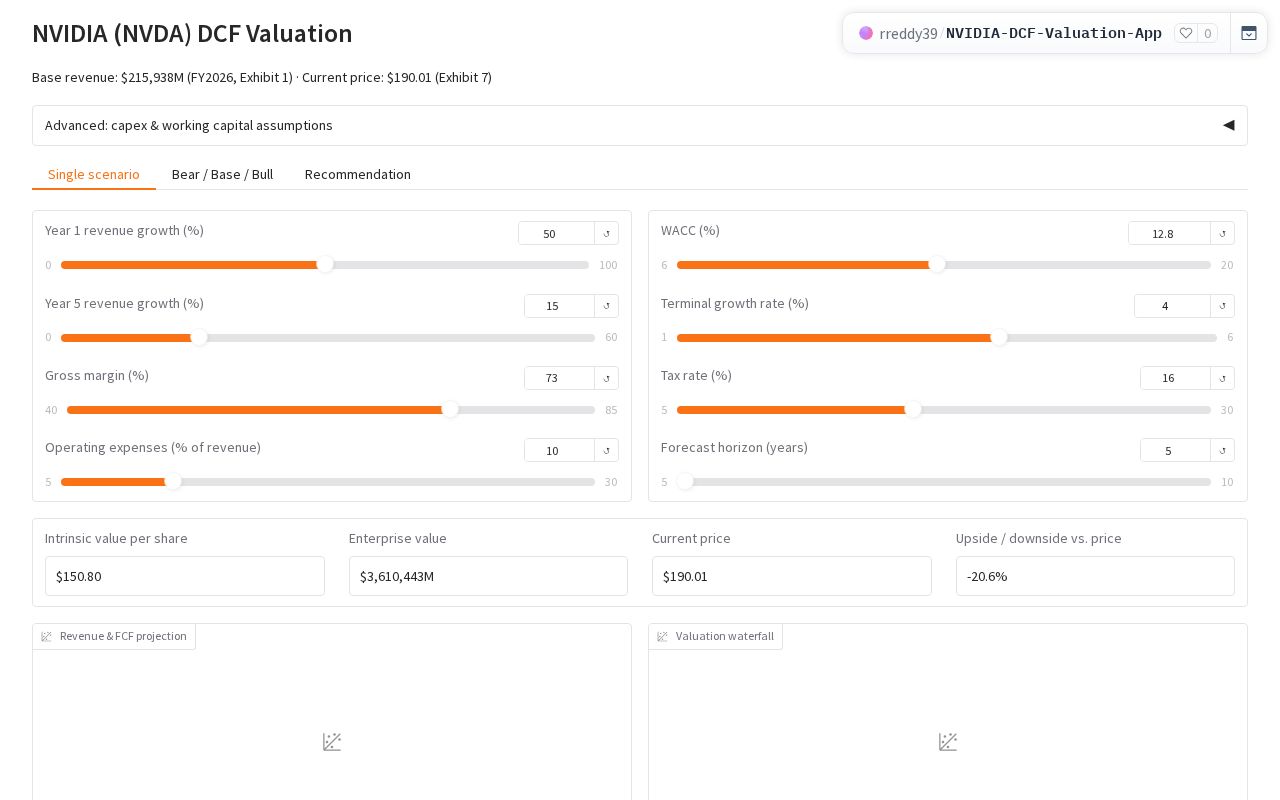
Task: Adjust the Operating expenses slider
Action: 328,482
